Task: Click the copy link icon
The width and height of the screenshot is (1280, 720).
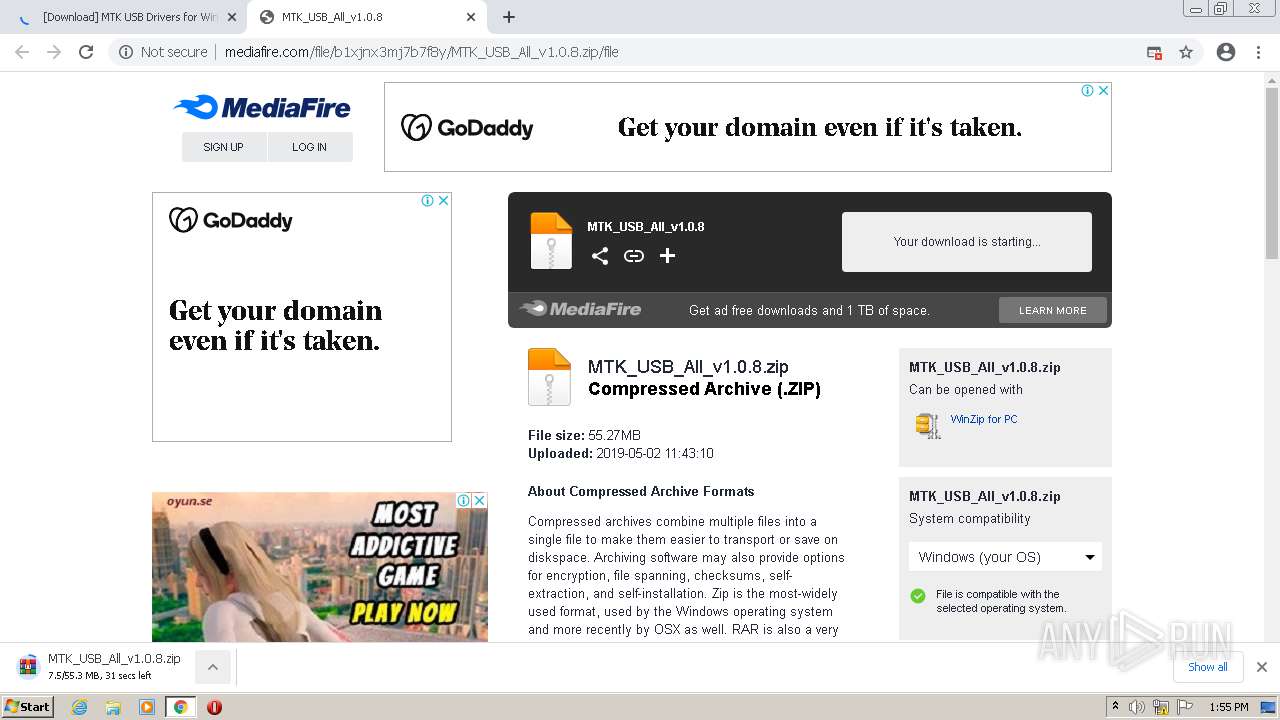Action: (634, 256)
